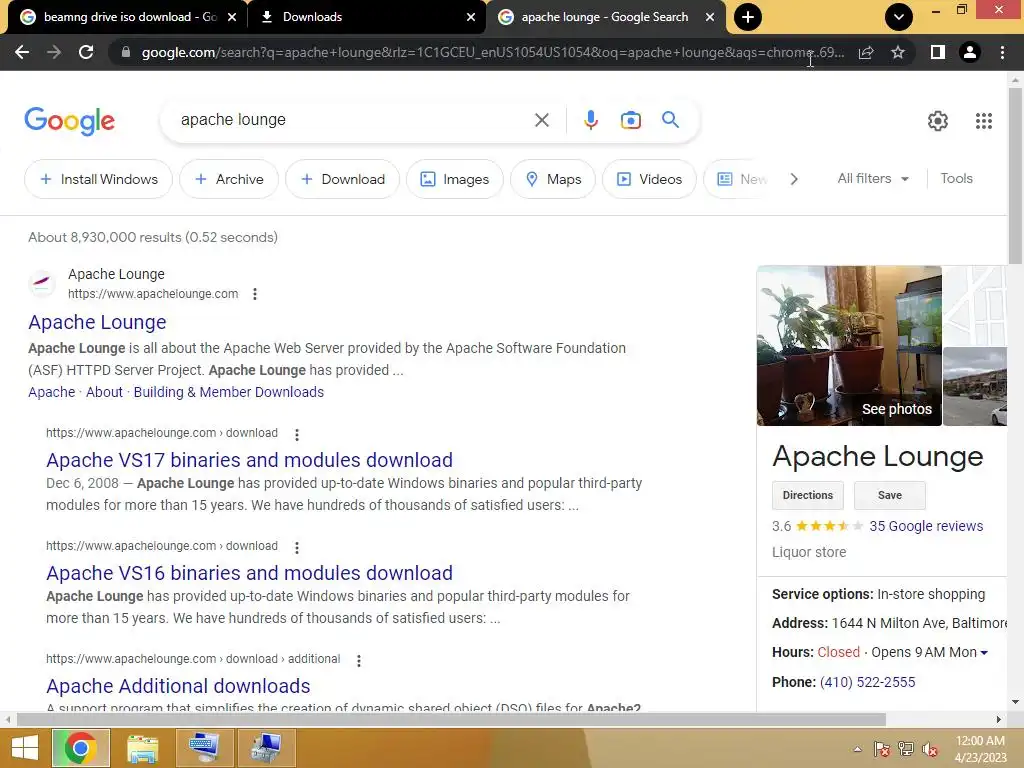Select the apache lounge Google Search tab
The height and width of the screenshot is (768, 1024).
(604, 17)
